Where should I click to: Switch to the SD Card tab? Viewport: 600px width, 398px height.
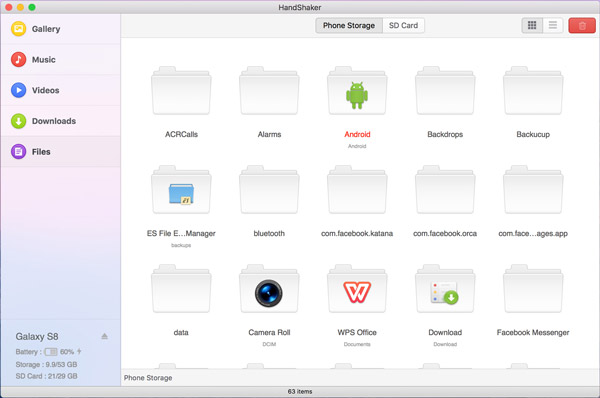(403, 26)
